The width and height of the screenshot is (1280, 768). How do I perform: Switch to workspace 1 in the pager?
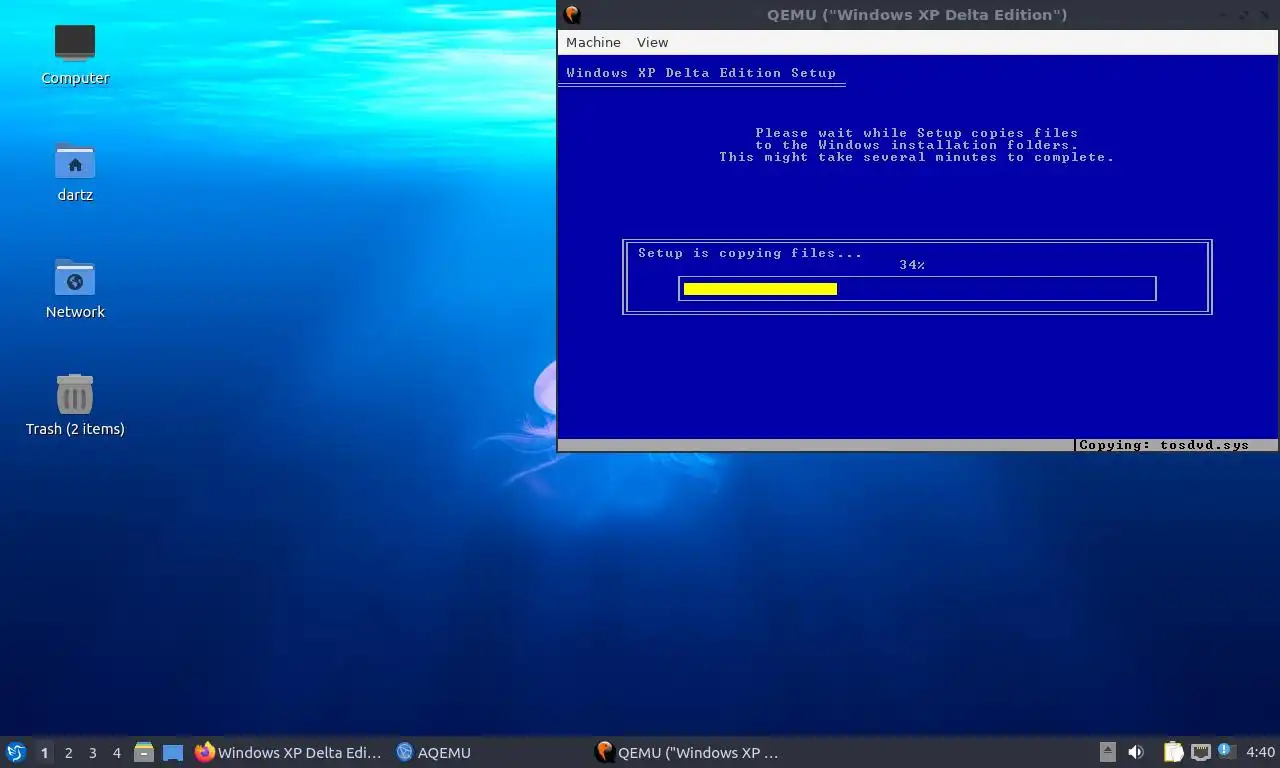pyautogui.click(x=44, y=753)
